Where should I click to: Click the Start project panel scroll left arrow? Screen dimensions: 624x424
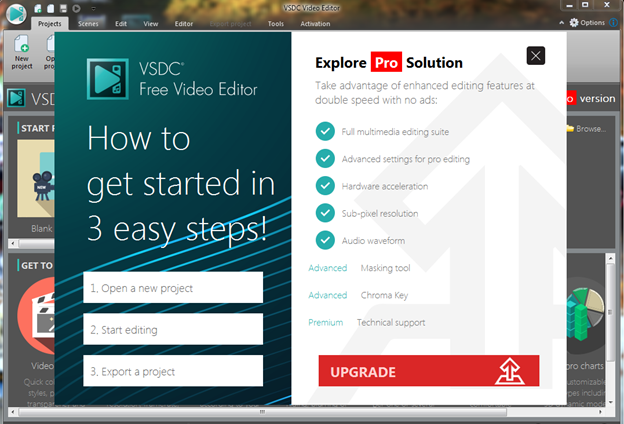(x=13, y=242)
